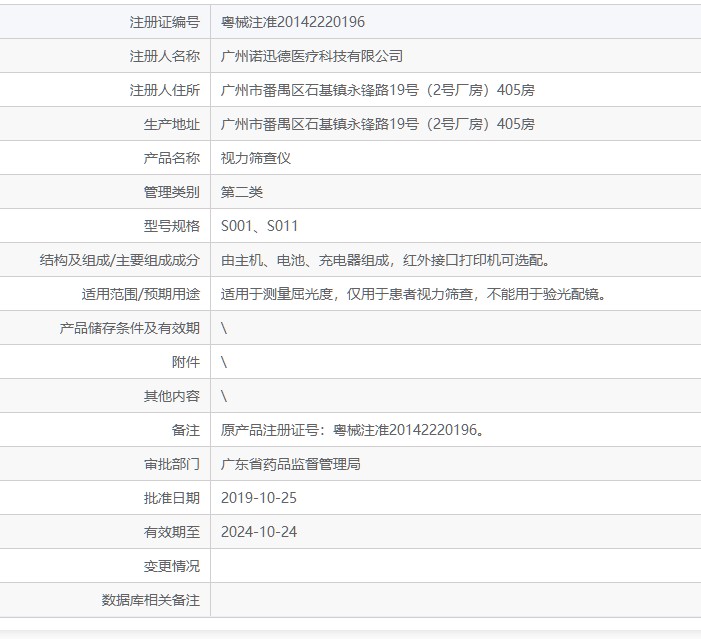Click the 适用范围/预期用途 label

tap(140, 294)
